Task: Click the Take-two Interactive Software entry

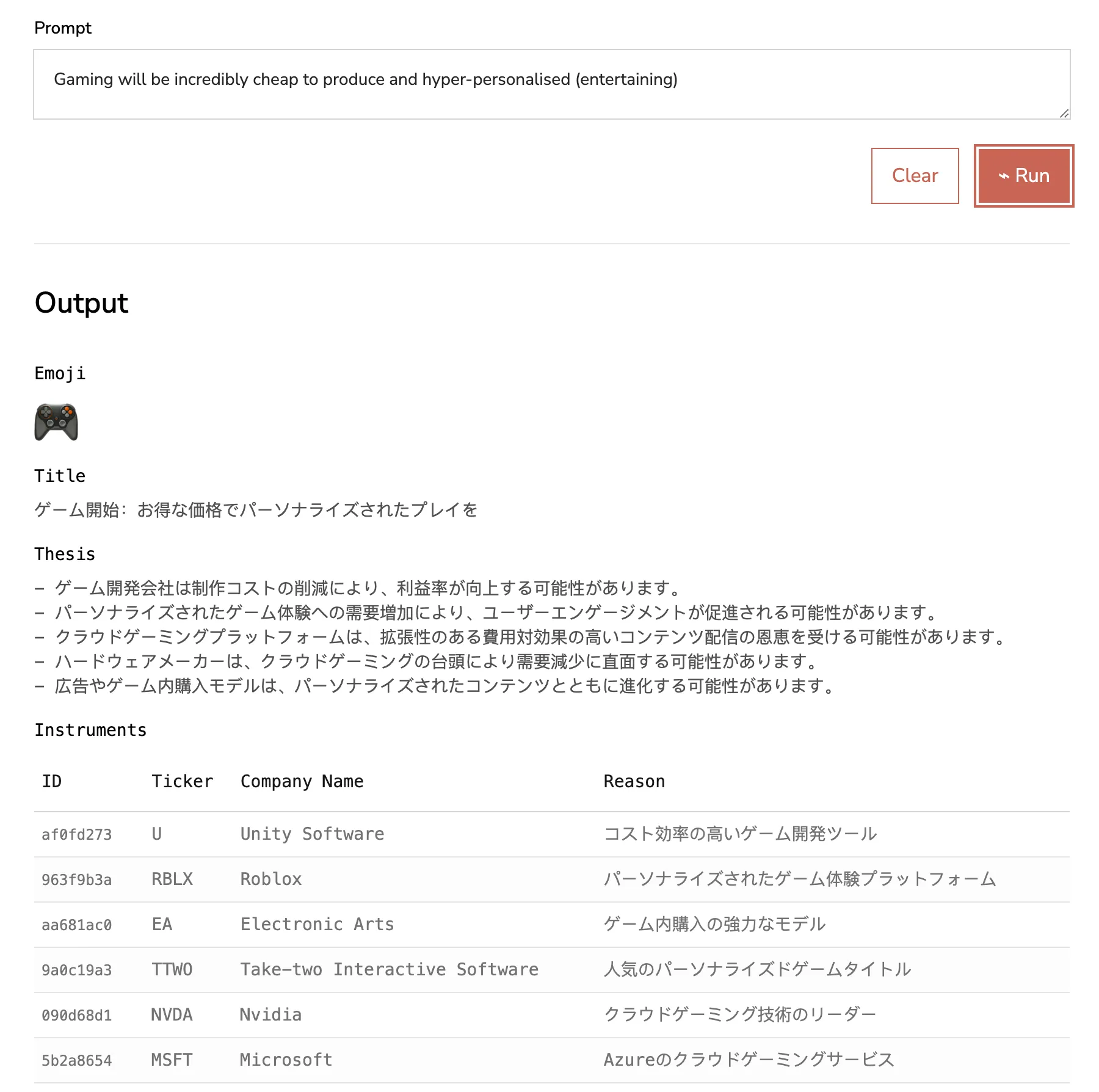Action: click(389, 969)
